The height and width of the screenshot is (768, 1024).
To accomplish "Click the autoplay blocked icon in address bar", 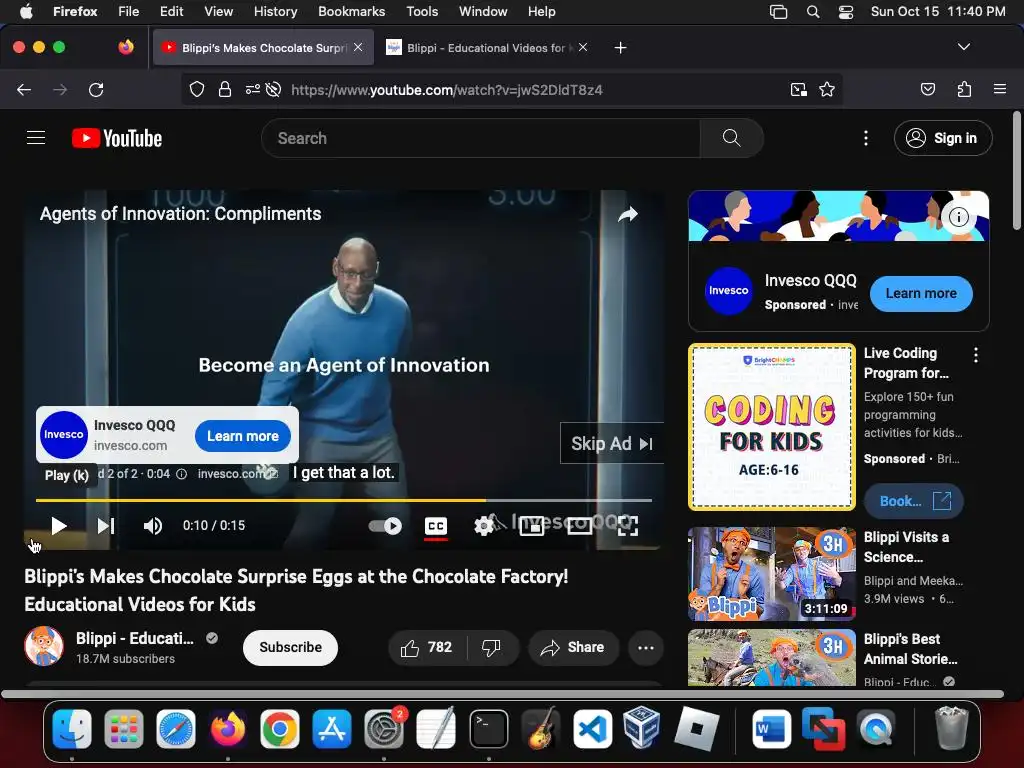I will [x=274, y=89].
